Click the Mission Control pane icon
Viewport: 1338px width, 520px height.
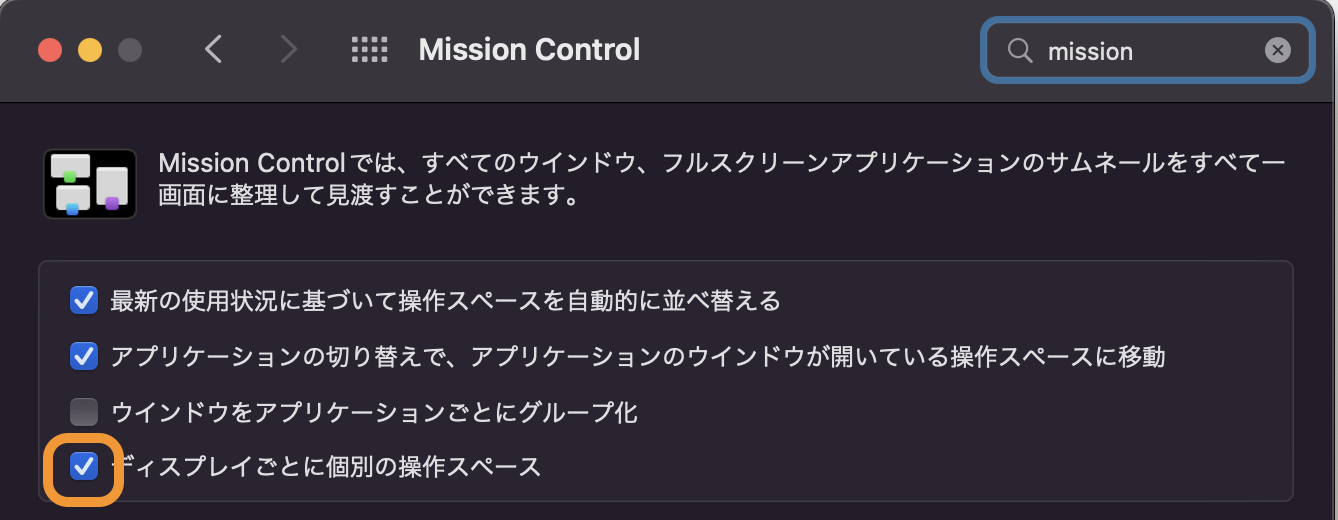tap(90, 184)
